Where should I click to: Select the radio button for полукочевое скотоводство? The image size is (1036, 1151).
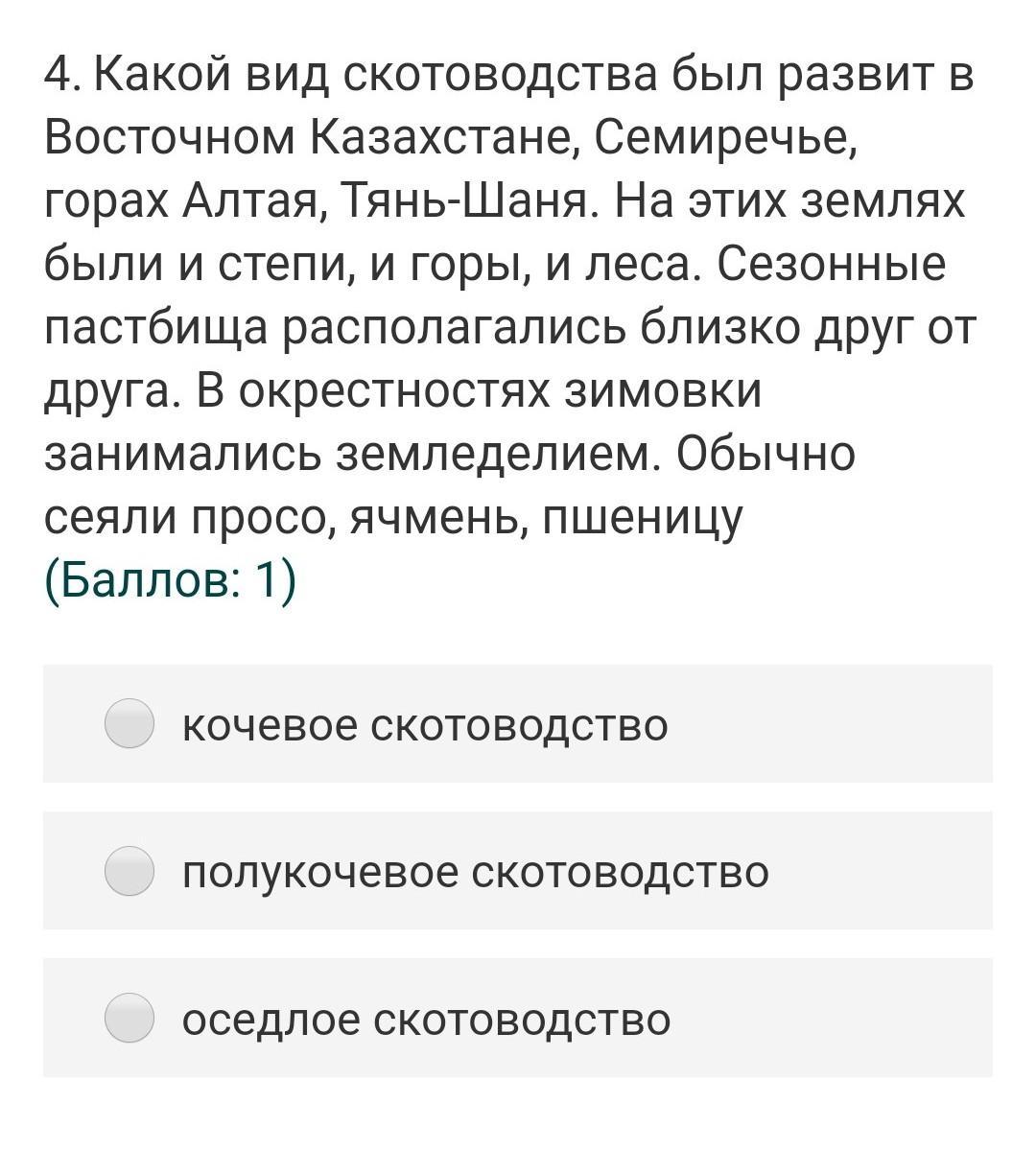coord(129,872)
